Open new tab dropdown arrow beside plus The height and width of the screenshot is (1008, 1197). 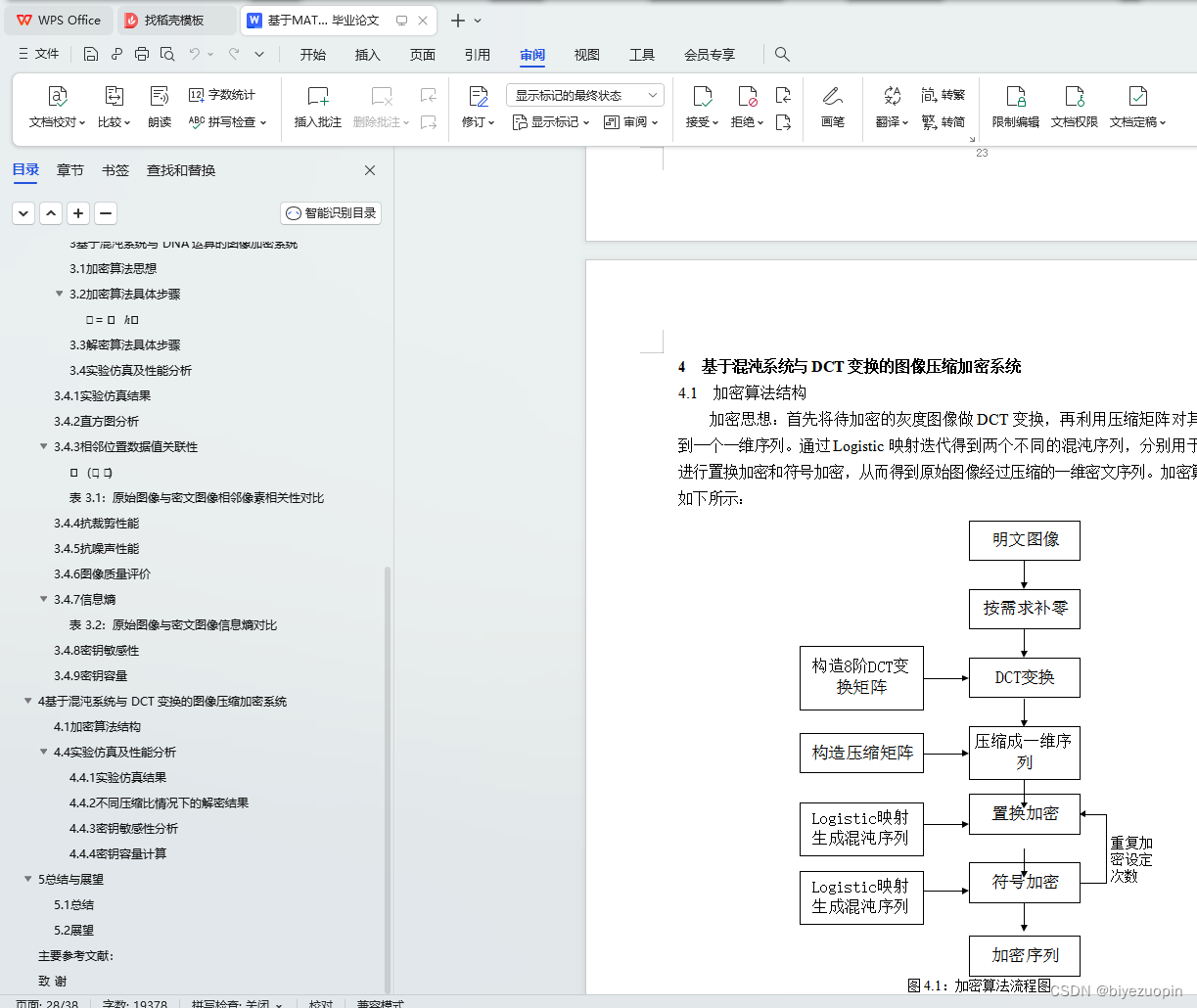pos(478,21)
